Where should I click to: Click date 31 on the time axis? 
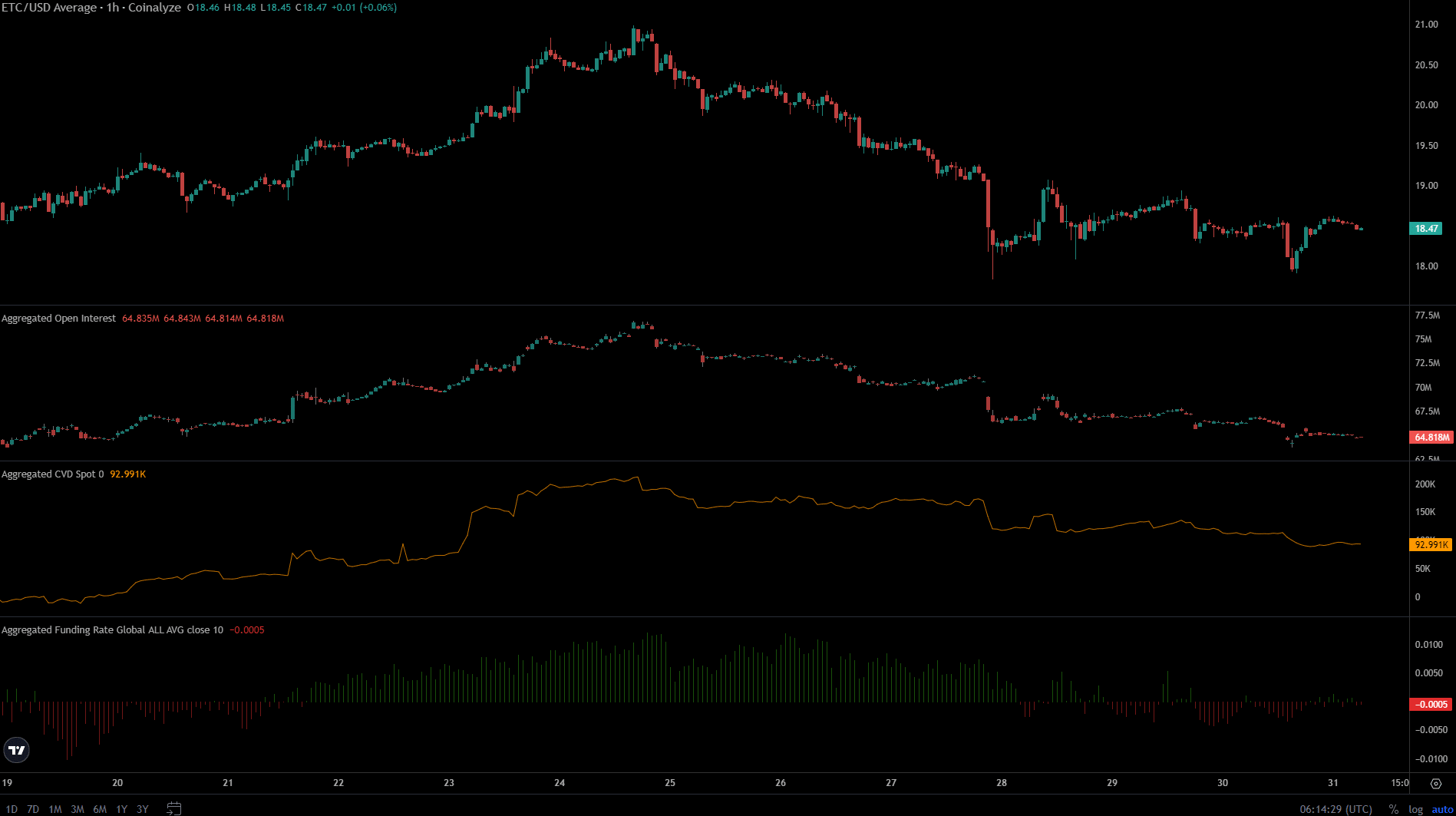[x=1333, y=783]
